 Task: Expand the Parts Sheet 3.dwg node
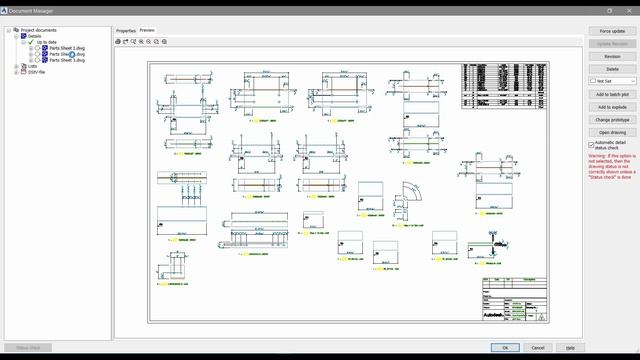31,60
